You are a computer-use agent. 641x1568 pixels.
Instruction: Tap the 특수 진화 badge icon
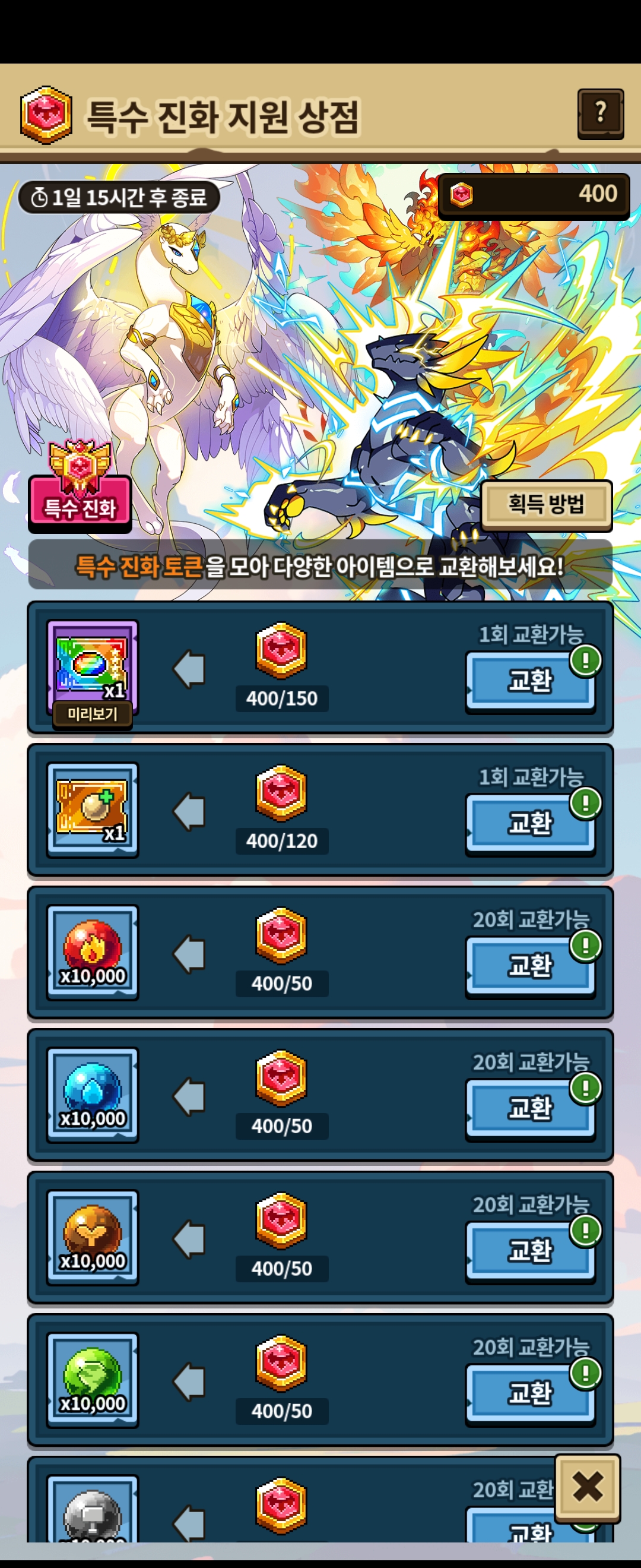click(80, 485)
